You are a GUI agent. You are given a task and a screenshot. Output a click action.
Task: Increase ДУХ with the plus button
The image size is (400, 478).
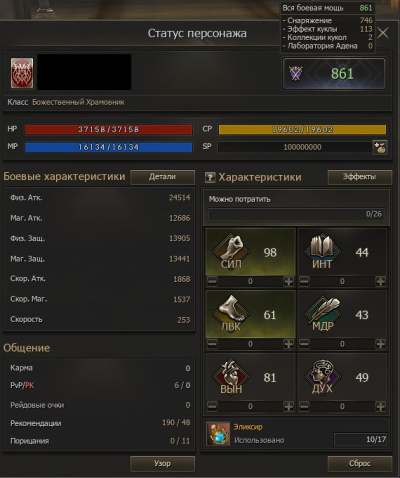(x=381, y=406)
